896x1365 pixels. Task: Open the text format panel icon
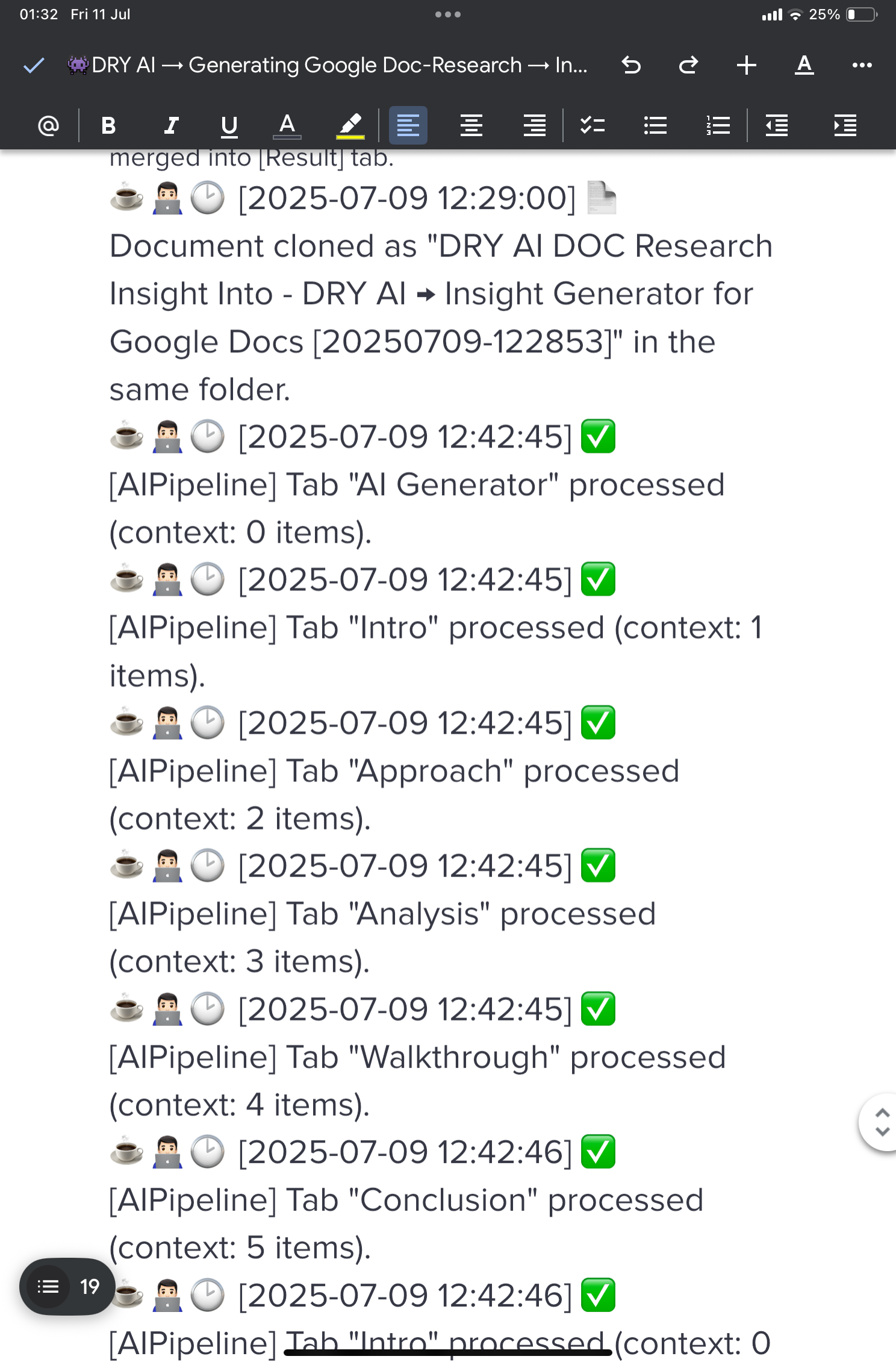pos(804,65)
